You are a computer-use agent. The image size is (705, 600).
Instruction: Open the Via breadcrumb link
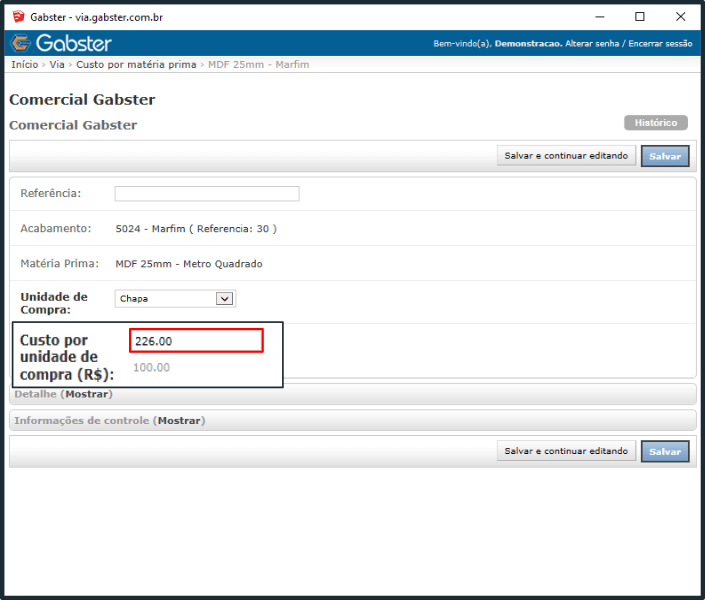[57, 64]
